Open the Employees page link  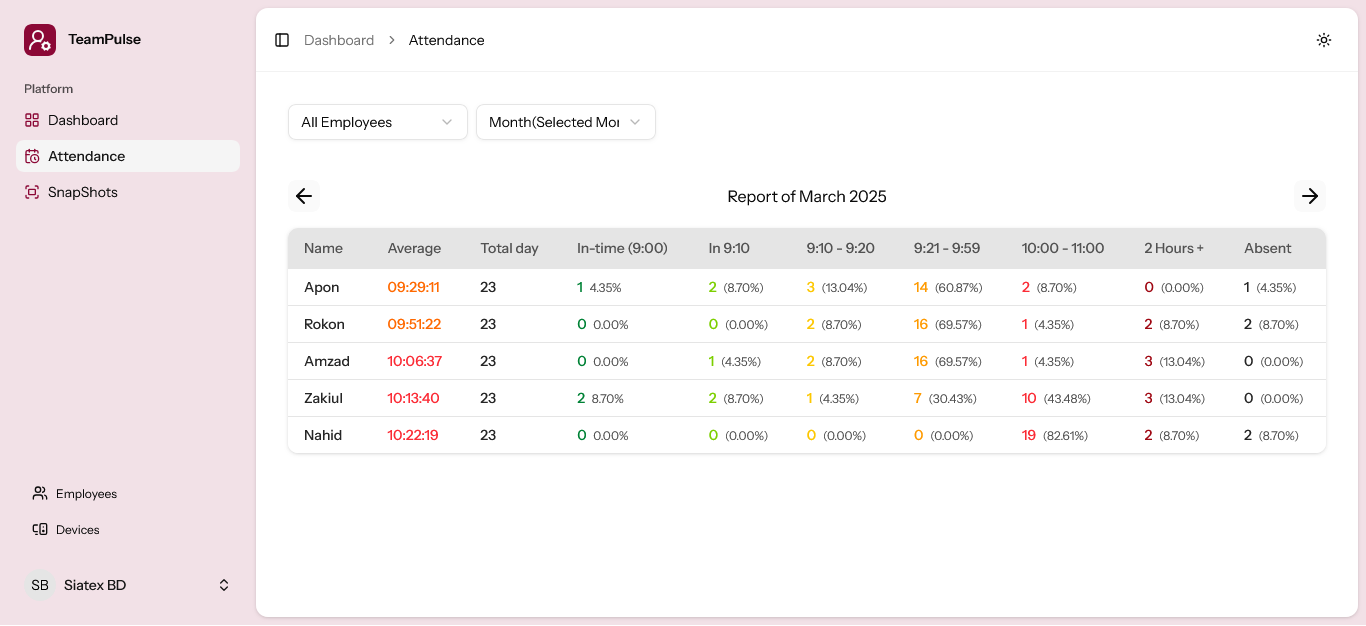tap(86, 494)
